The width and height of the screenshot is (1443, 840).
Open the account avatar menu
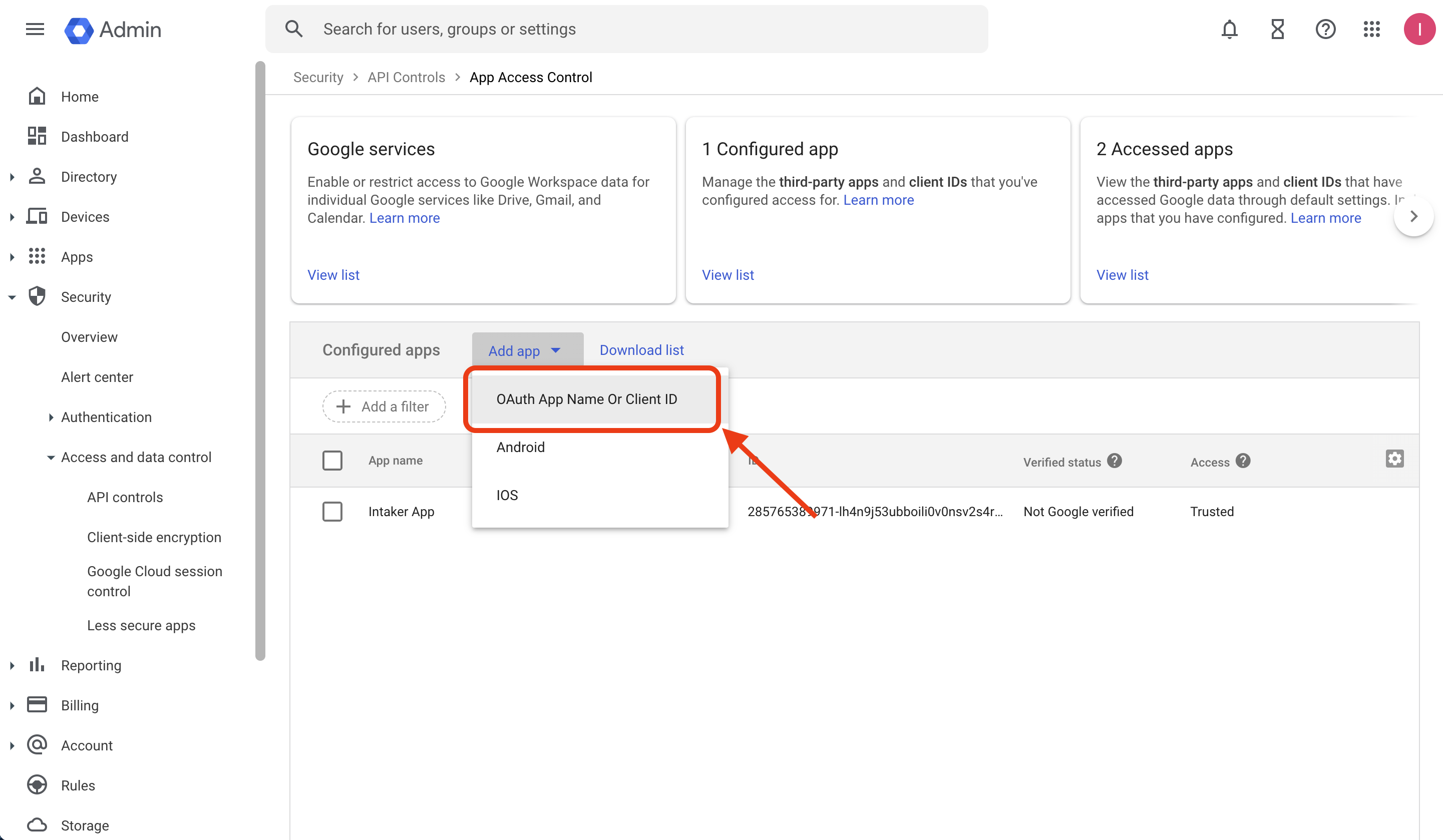coord(1419,29)
